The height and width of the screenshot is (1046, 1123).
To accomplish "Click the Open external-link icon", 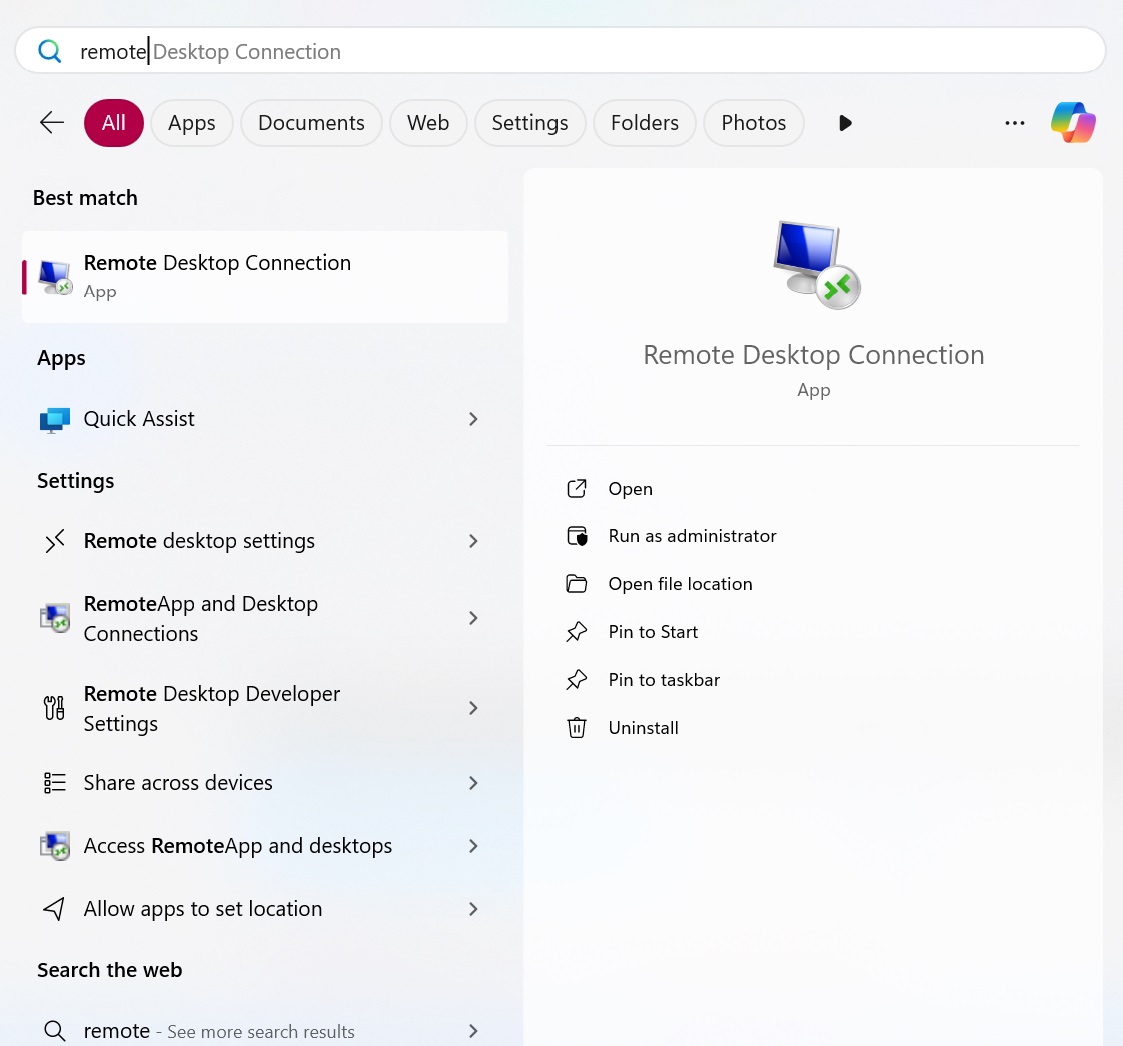I will (577, 489).
